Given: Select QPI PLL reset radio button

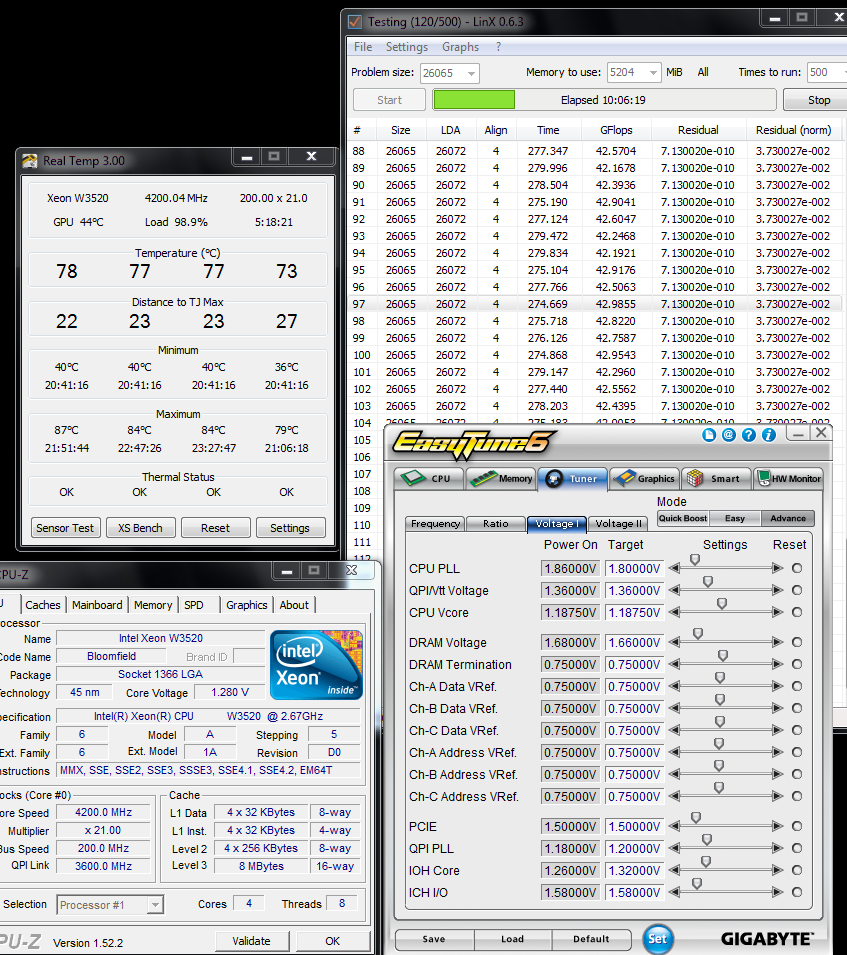Looking at the screenshot, I should coord(796,848).
